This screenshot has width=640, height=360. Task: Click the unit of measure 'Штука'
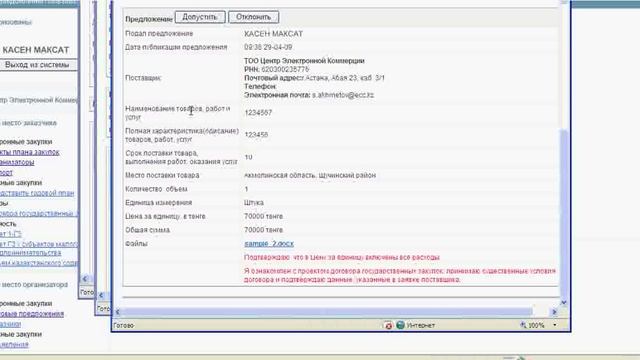click(x=254, y=203)
